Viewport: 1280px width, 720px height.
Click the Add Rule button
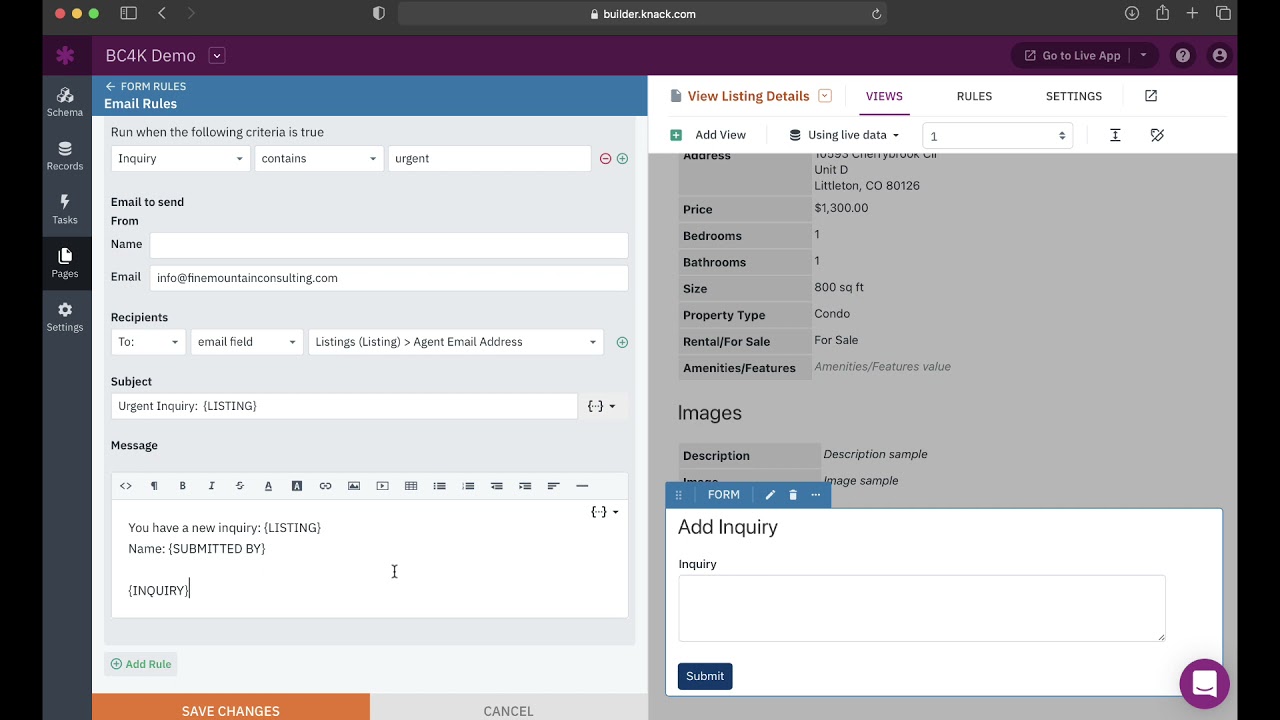(x=141, y=664)
